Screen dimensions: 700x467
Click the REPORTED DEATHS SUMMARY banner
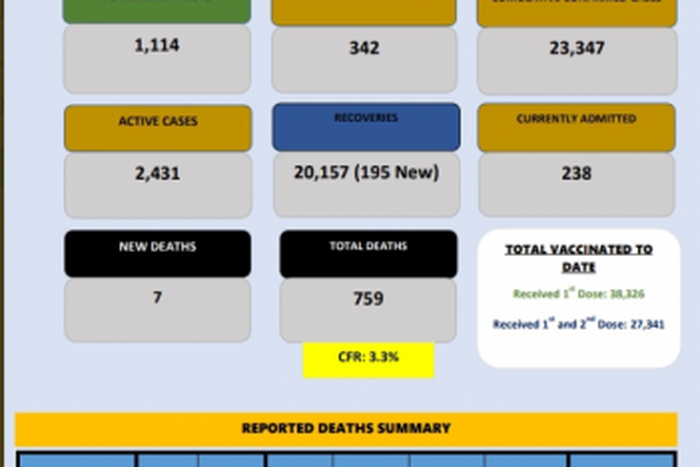346,428
